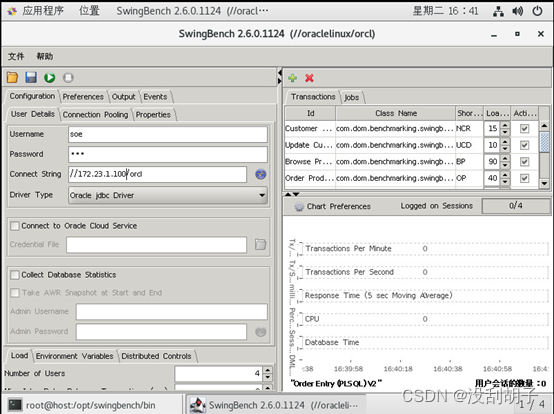Switch to the Output tab

[x=124, y=97]
